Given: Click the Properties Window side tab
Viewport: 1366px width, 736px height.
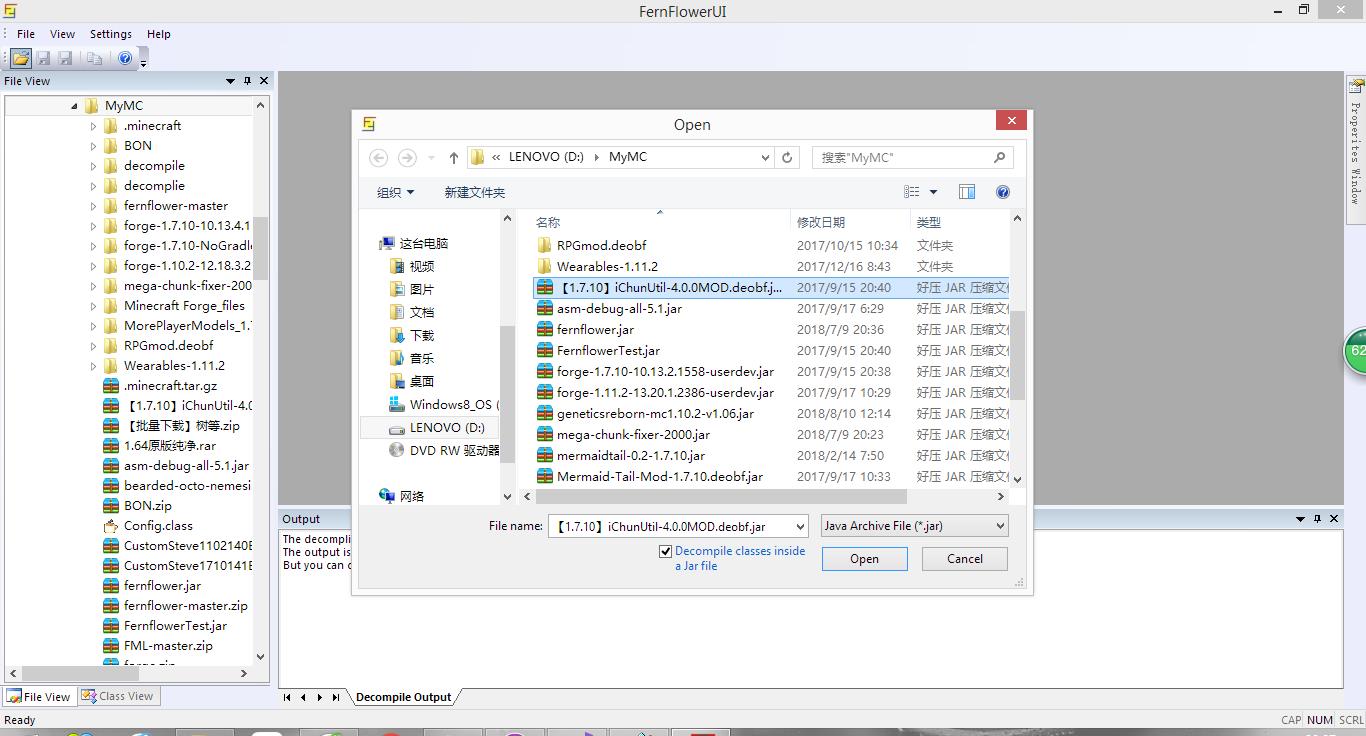Looking at the screenshot, I should click(x=1355, y=152).
